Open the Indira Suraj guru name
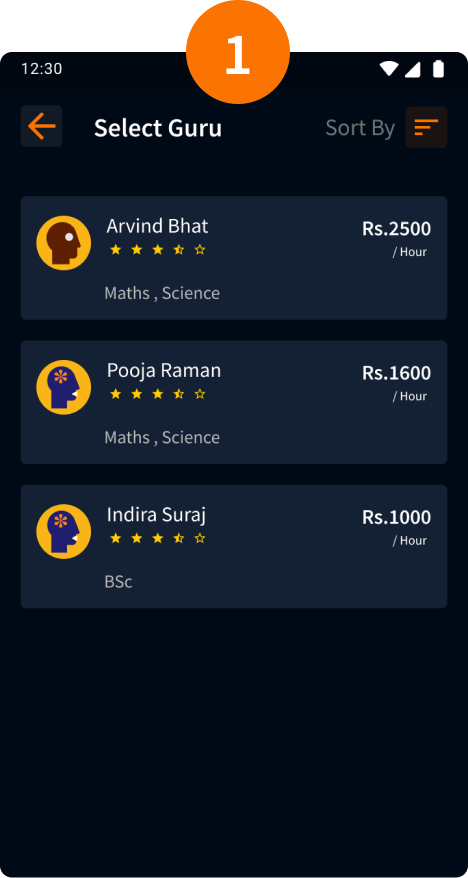Viewport: 468px width, 878px height. point(156,515)
